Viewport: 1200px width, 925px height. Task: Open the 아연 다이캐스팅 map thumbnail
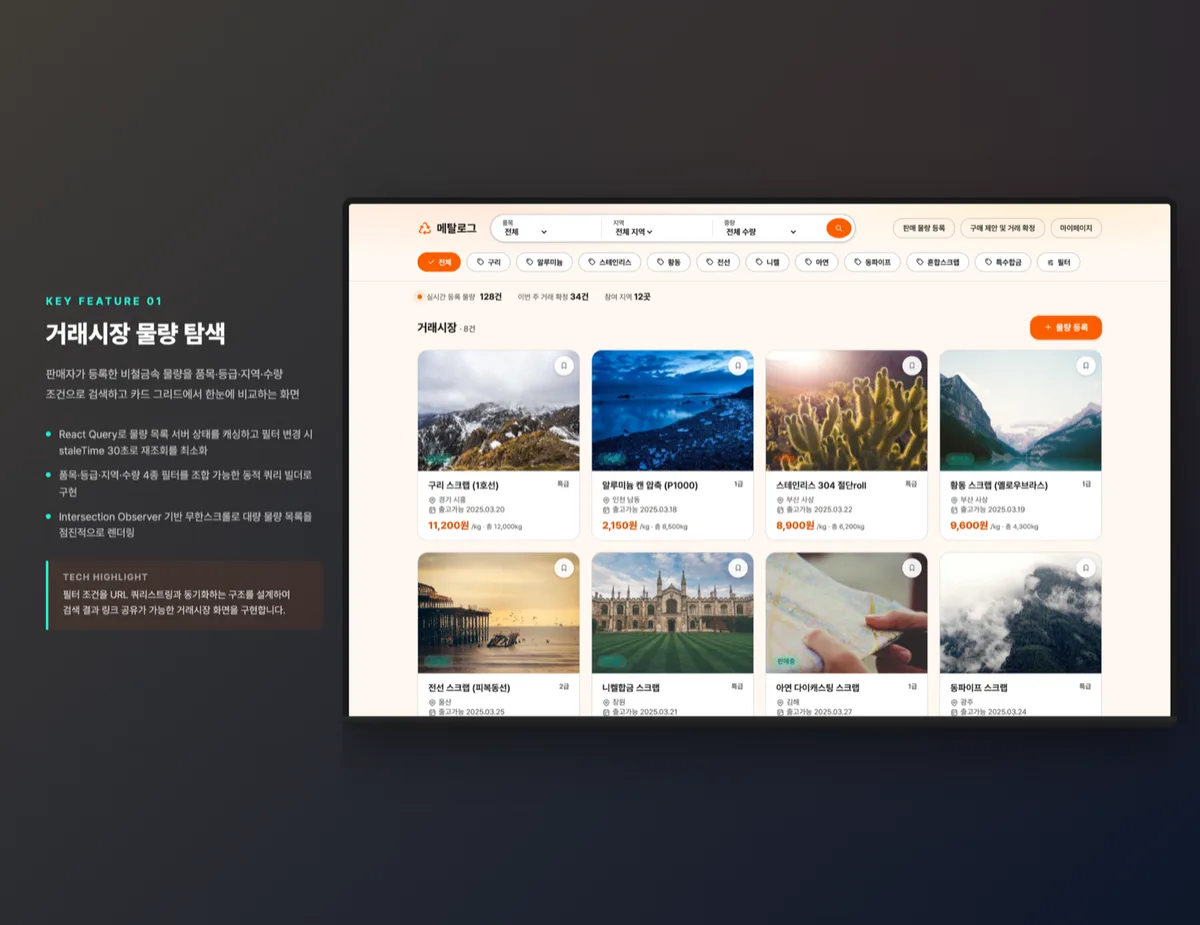tap(846, 613)
